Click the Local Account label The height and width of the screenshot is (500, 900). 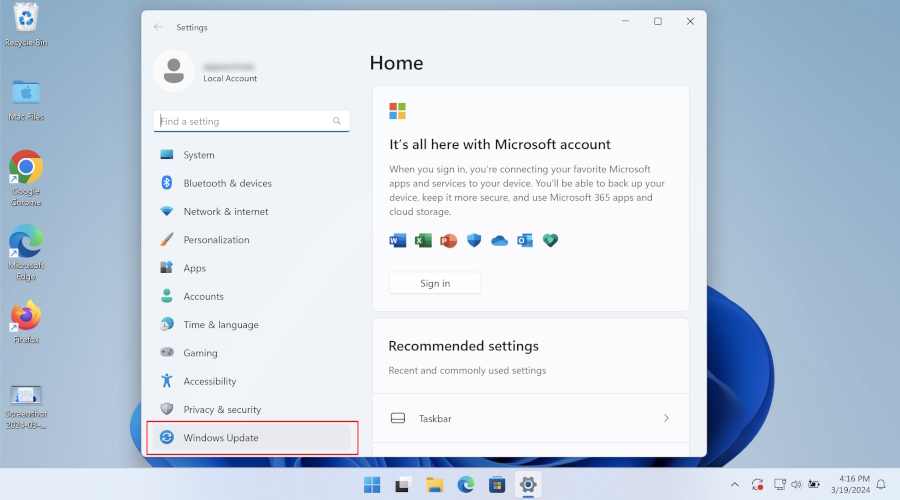pyautogui.click(x=230, y=79)
